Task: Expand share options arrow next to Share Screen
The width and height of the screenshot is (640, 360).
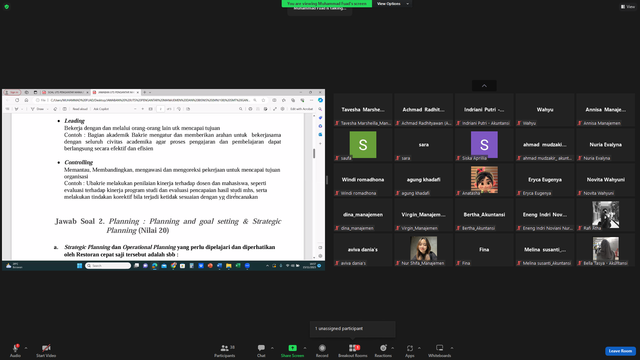Action: (x=304, y=348)
